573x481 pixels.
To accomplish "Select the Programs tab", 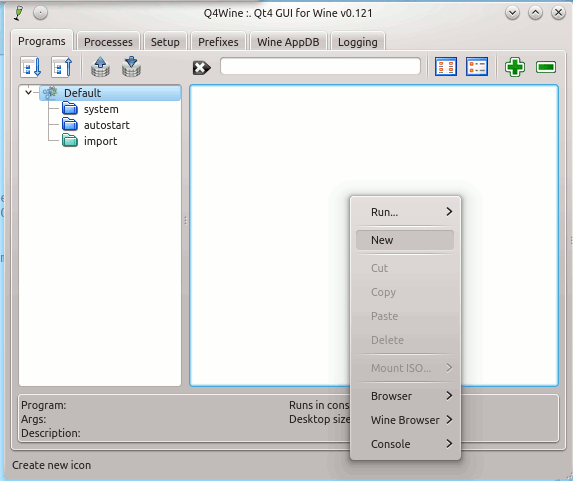I will pyautogui.click(x=42, y=41).
